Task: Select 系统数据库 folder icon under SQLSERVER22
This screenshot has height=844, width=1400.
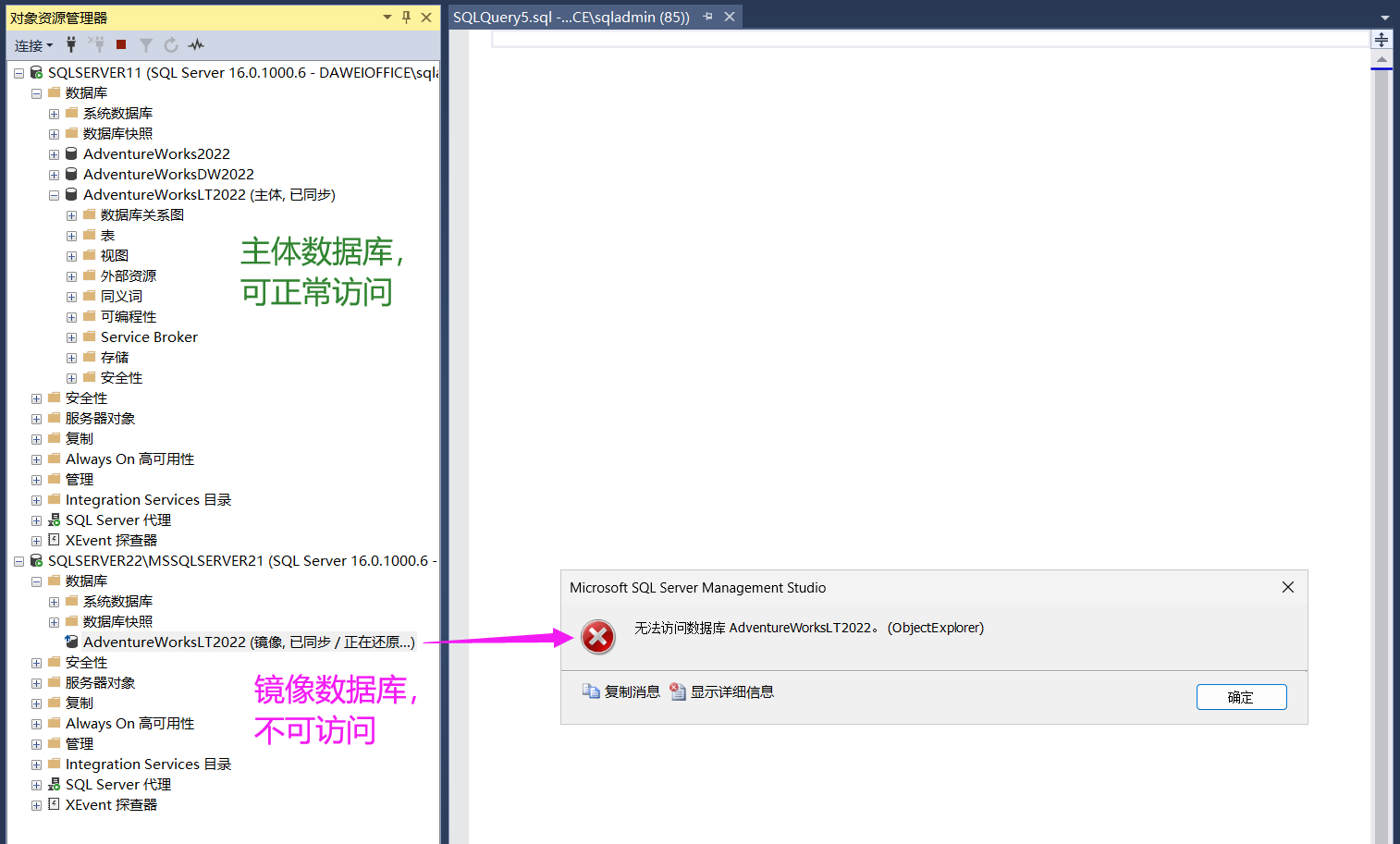Action: 72,601
